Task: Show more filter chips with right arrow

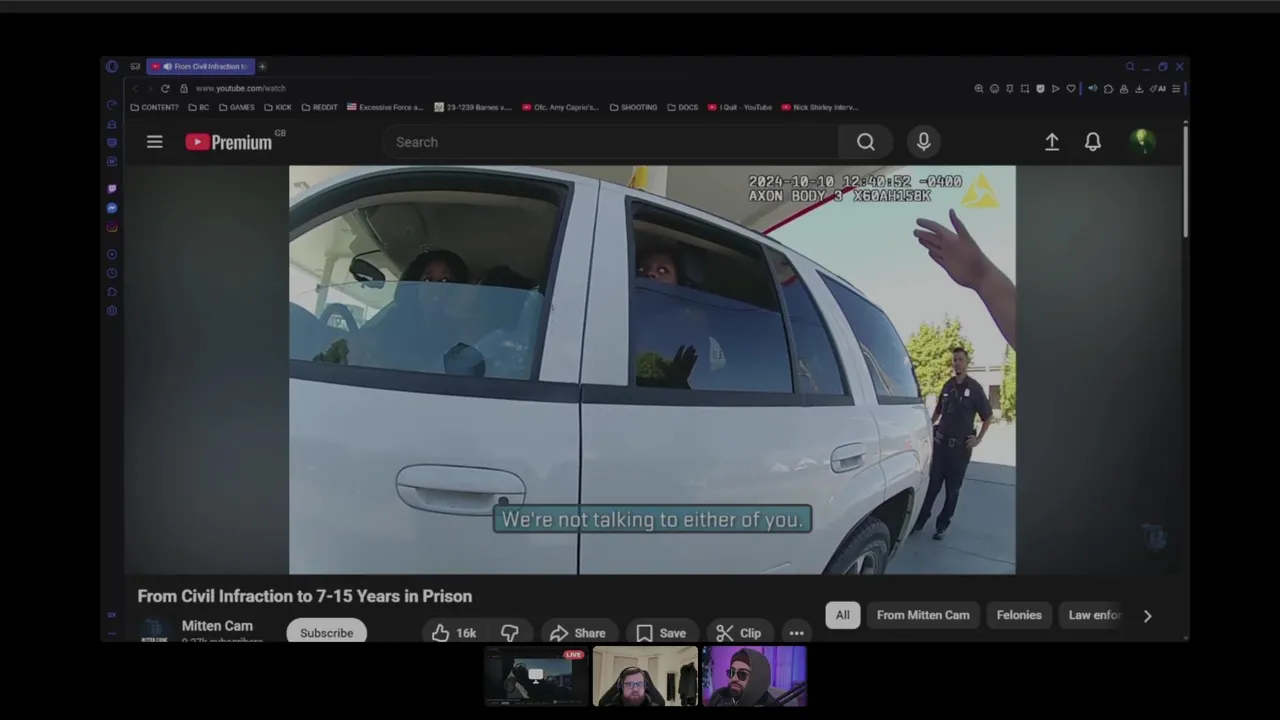Action: click(x=1147, y=616)
